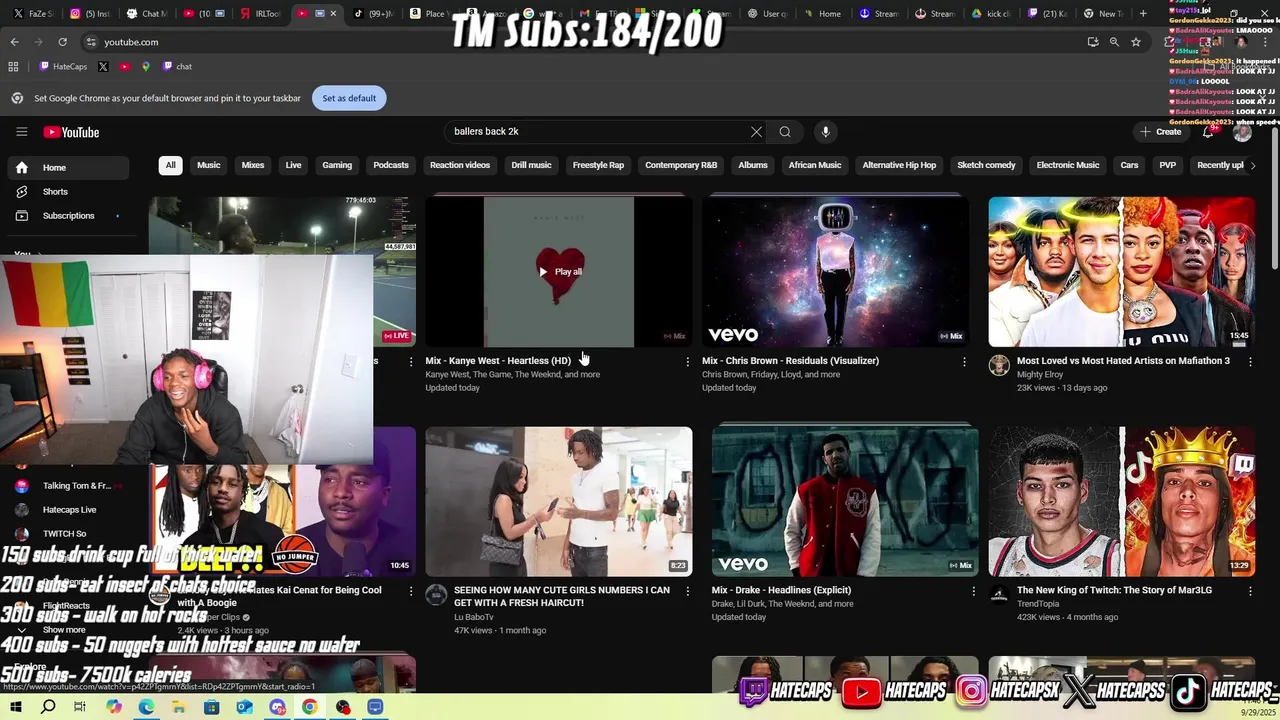Select the All filter chip
Viewport: 1280px width, 720px height.
(x=170, y=165)
